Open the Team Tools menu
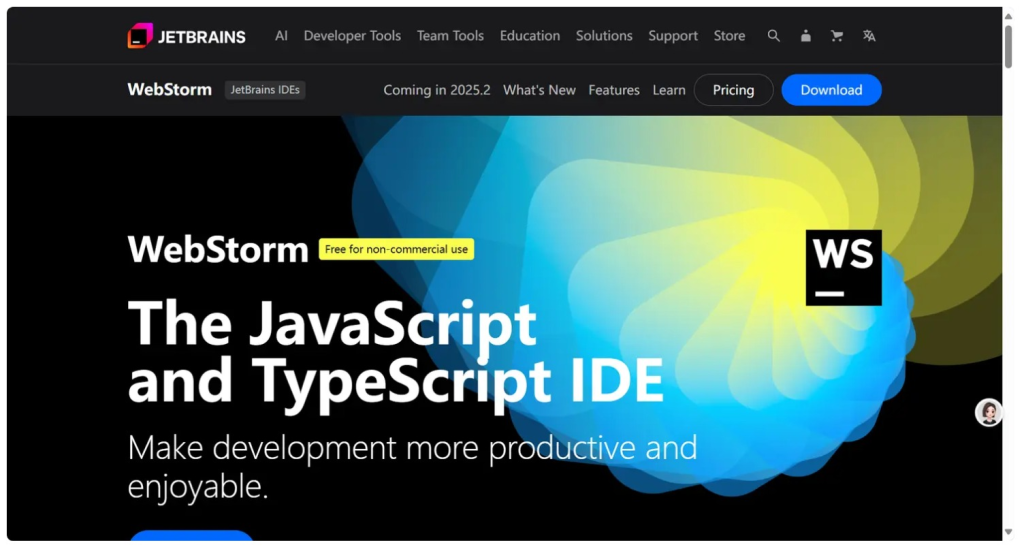 [x=450, y=36]
